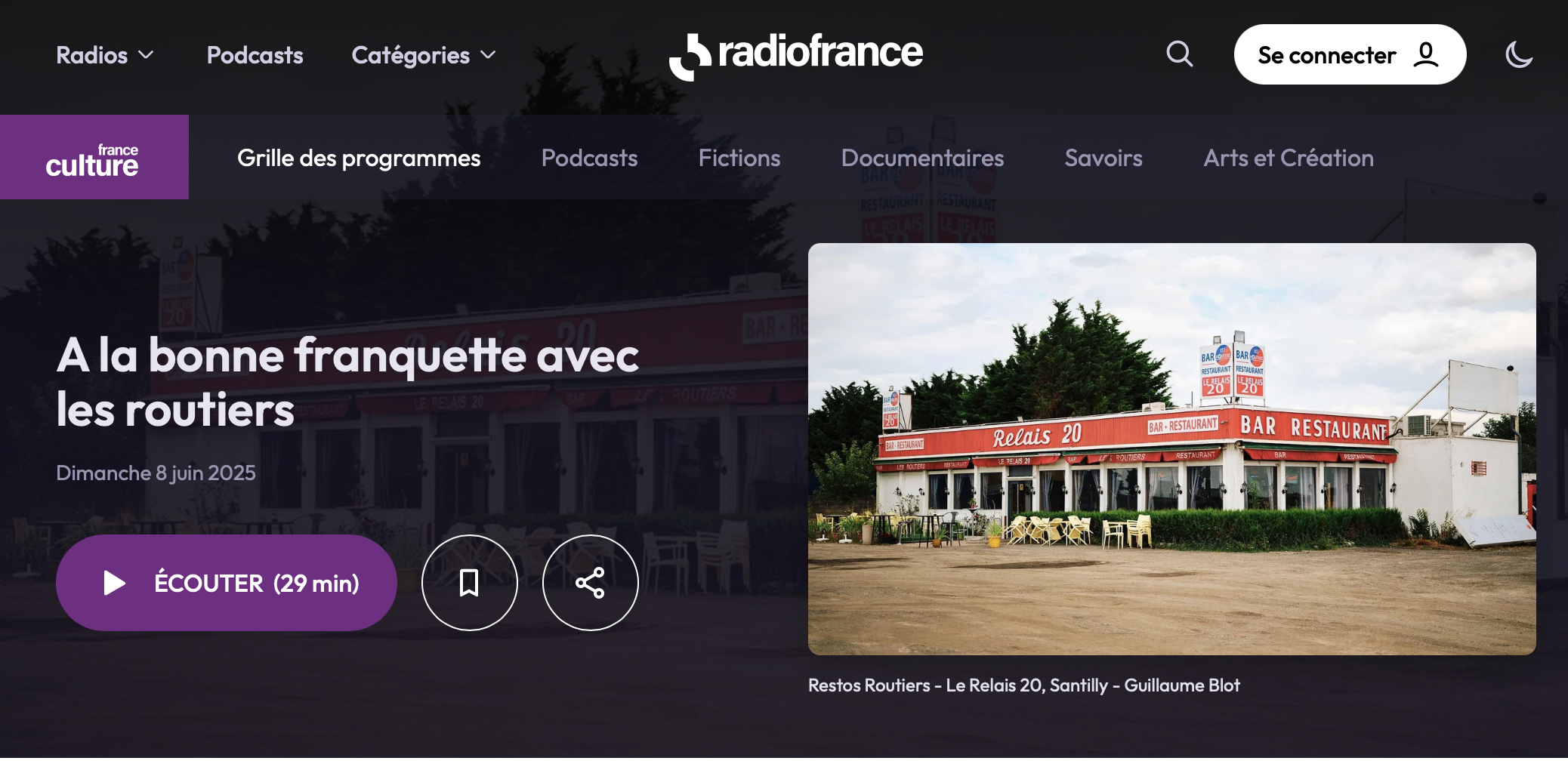Select Grille des programmes
The height and width of the screenshot is (770, 1568).
coord(359,158)
